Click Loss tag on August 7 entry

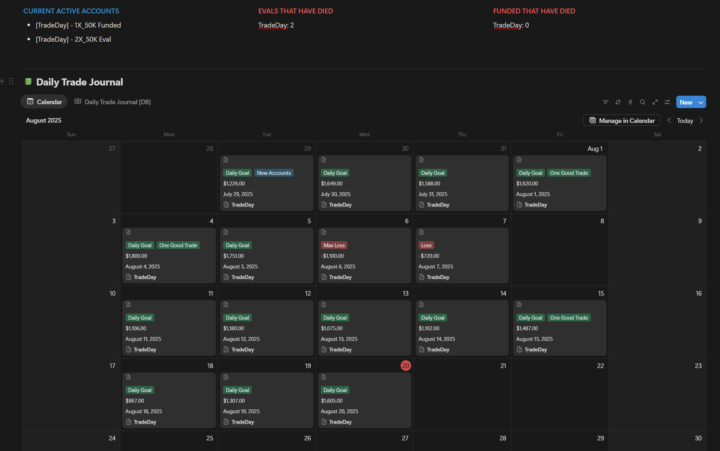(426, 245)
